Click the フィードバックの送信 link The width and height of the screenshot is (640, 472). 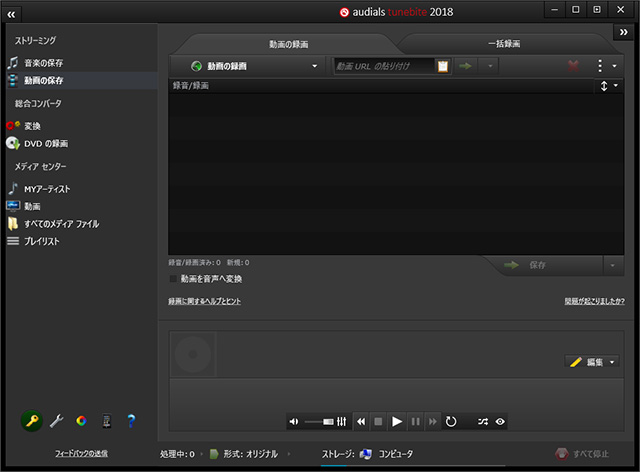coord(81,454)
